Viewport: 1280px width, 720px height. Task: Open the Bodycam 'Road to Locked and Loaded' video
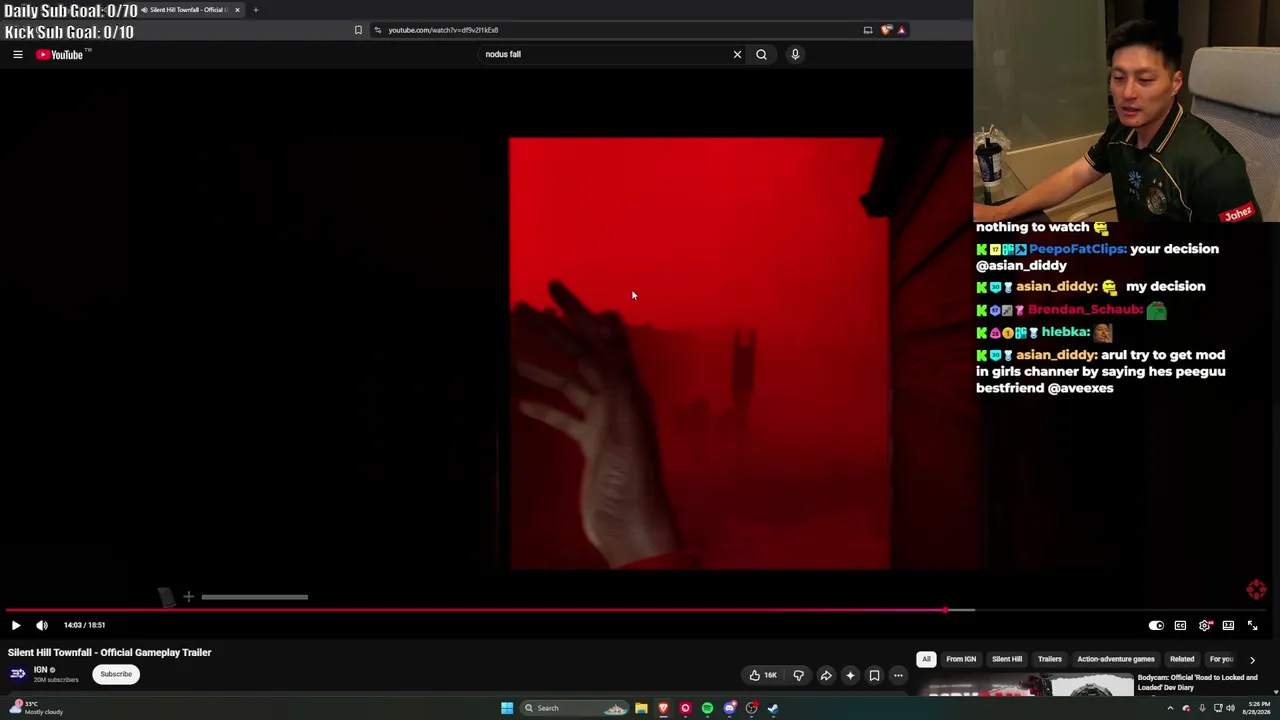[x=1197, y=682]
